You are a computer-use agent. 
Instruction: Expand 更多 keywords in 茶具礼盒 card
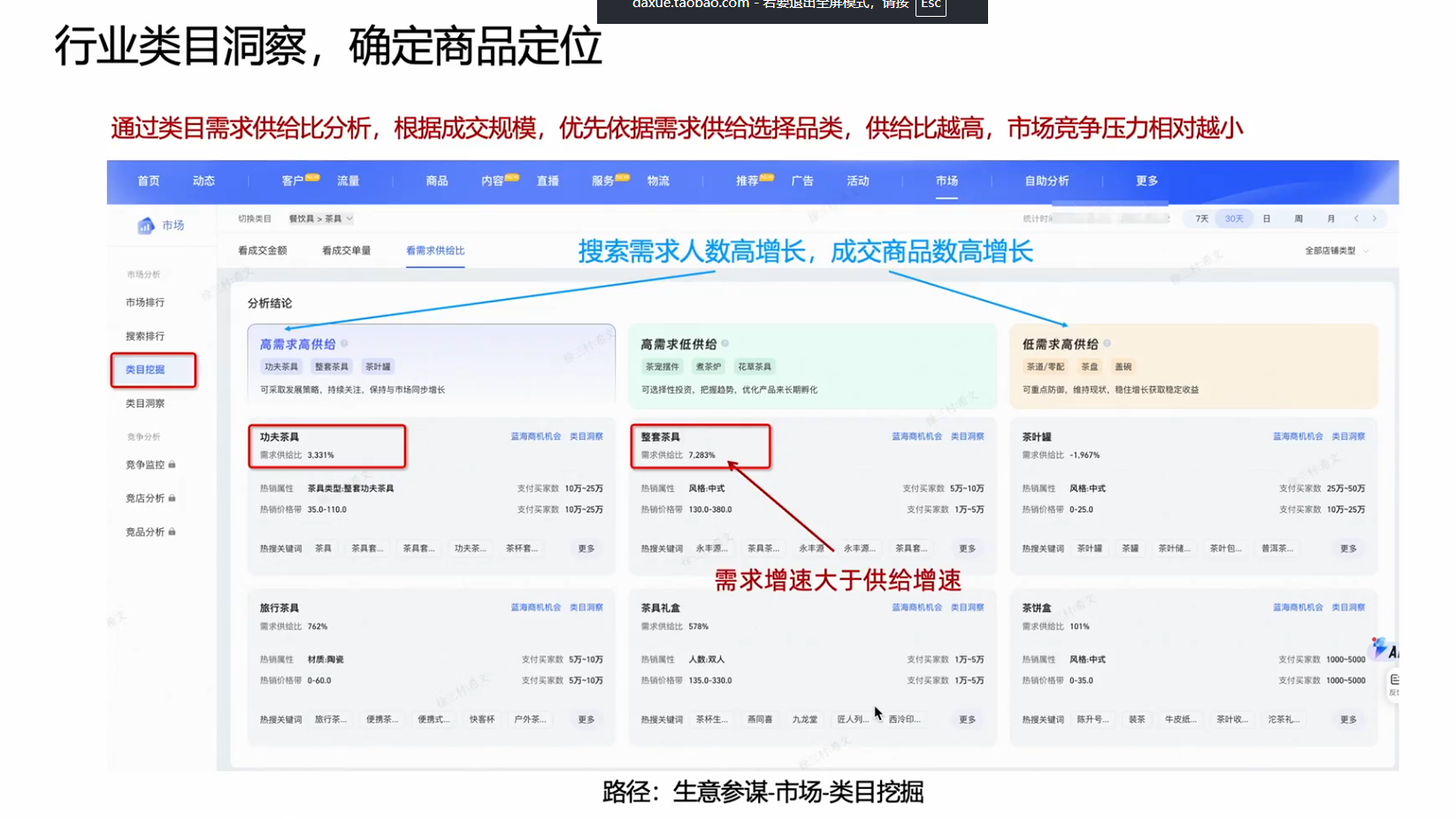(968, 719)
